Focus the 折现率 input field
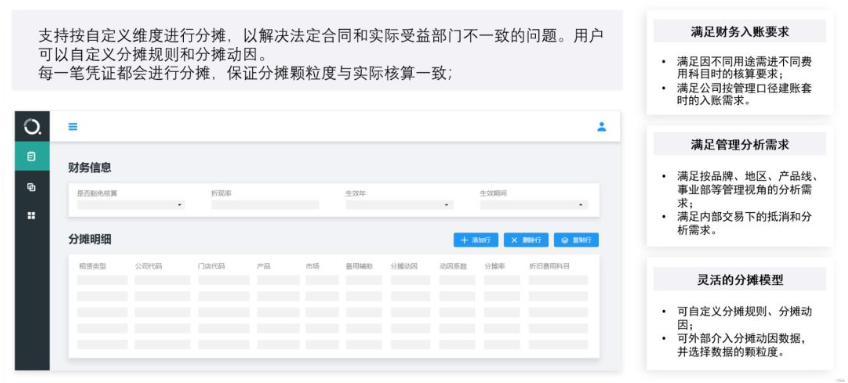The height and width of the screenshot is (383, 848). coord(265,205)
